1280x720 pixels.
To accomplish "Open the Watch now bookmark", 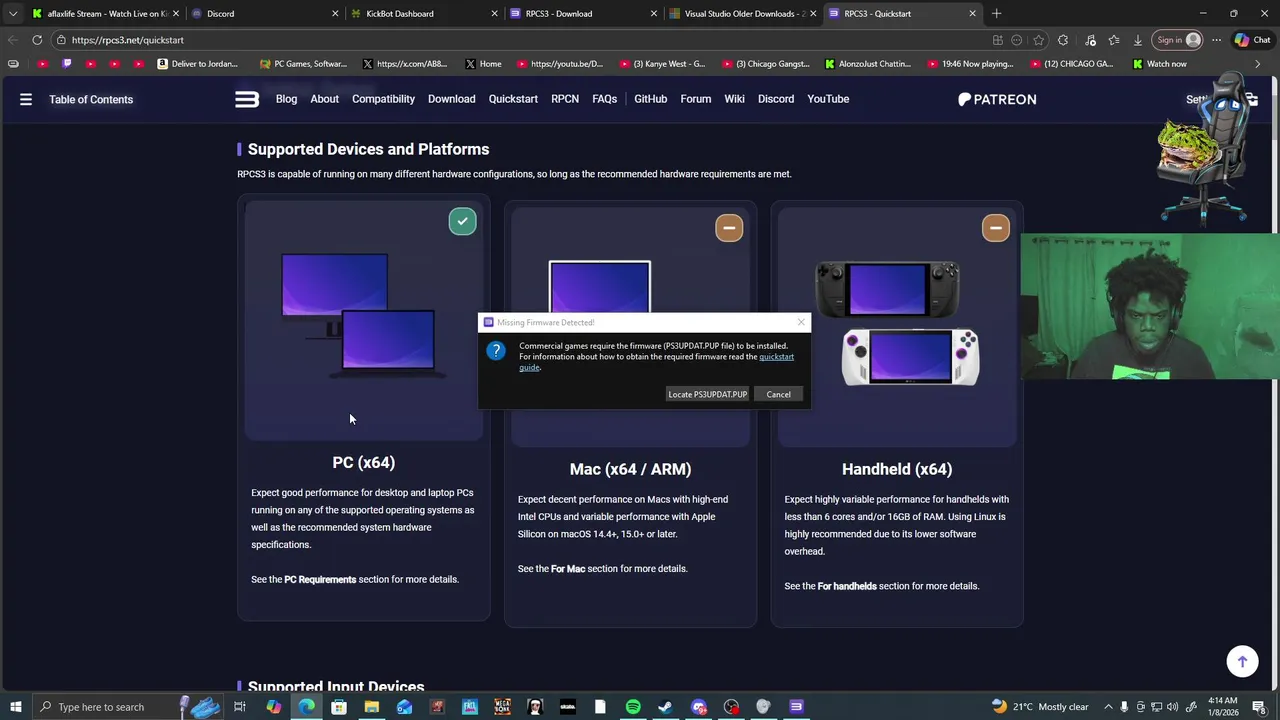I will pos(1160,64).
